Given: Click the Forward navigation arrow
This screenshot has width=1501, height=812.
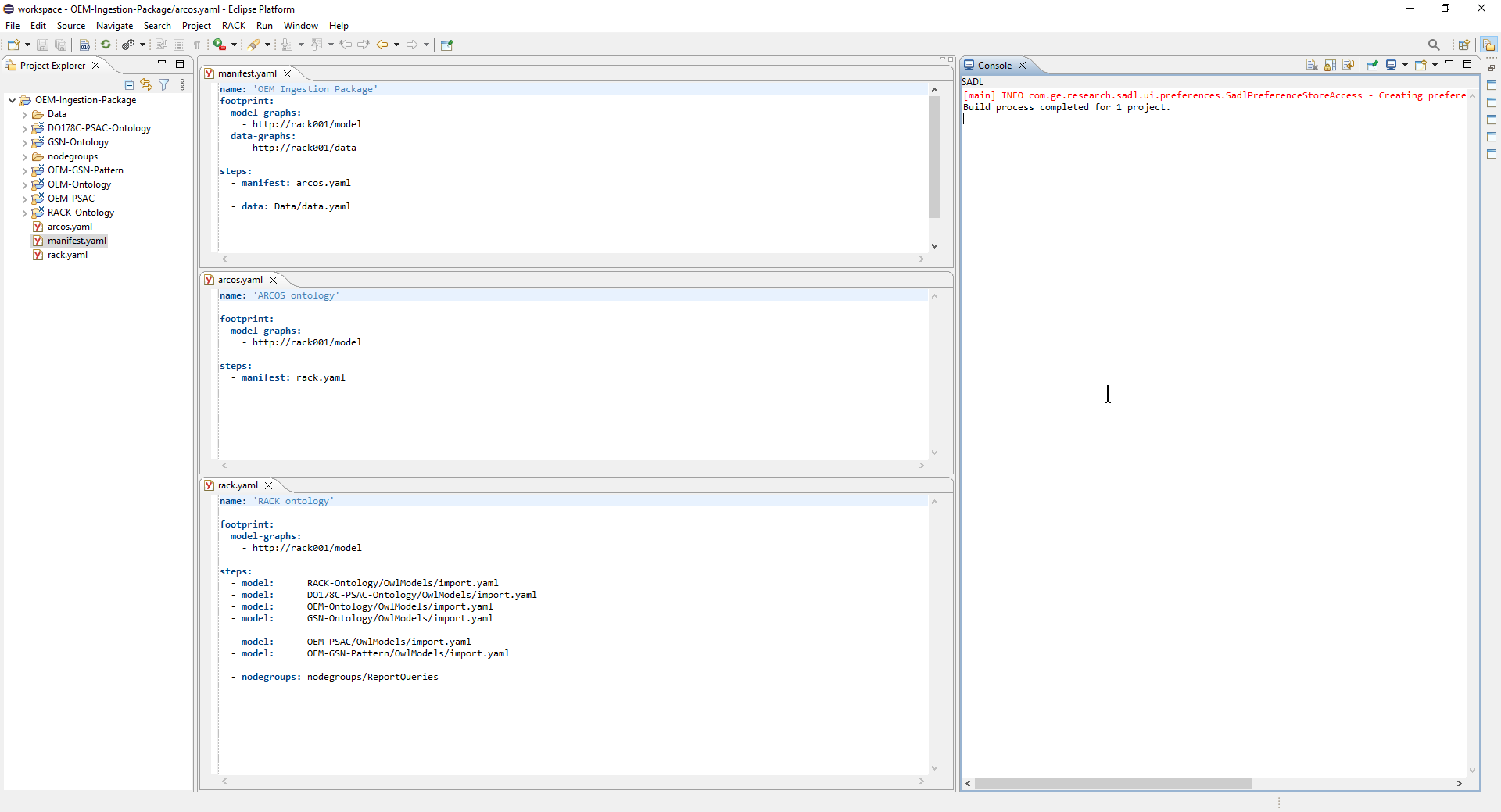Looking at the screenshot, I should [412, 45].
